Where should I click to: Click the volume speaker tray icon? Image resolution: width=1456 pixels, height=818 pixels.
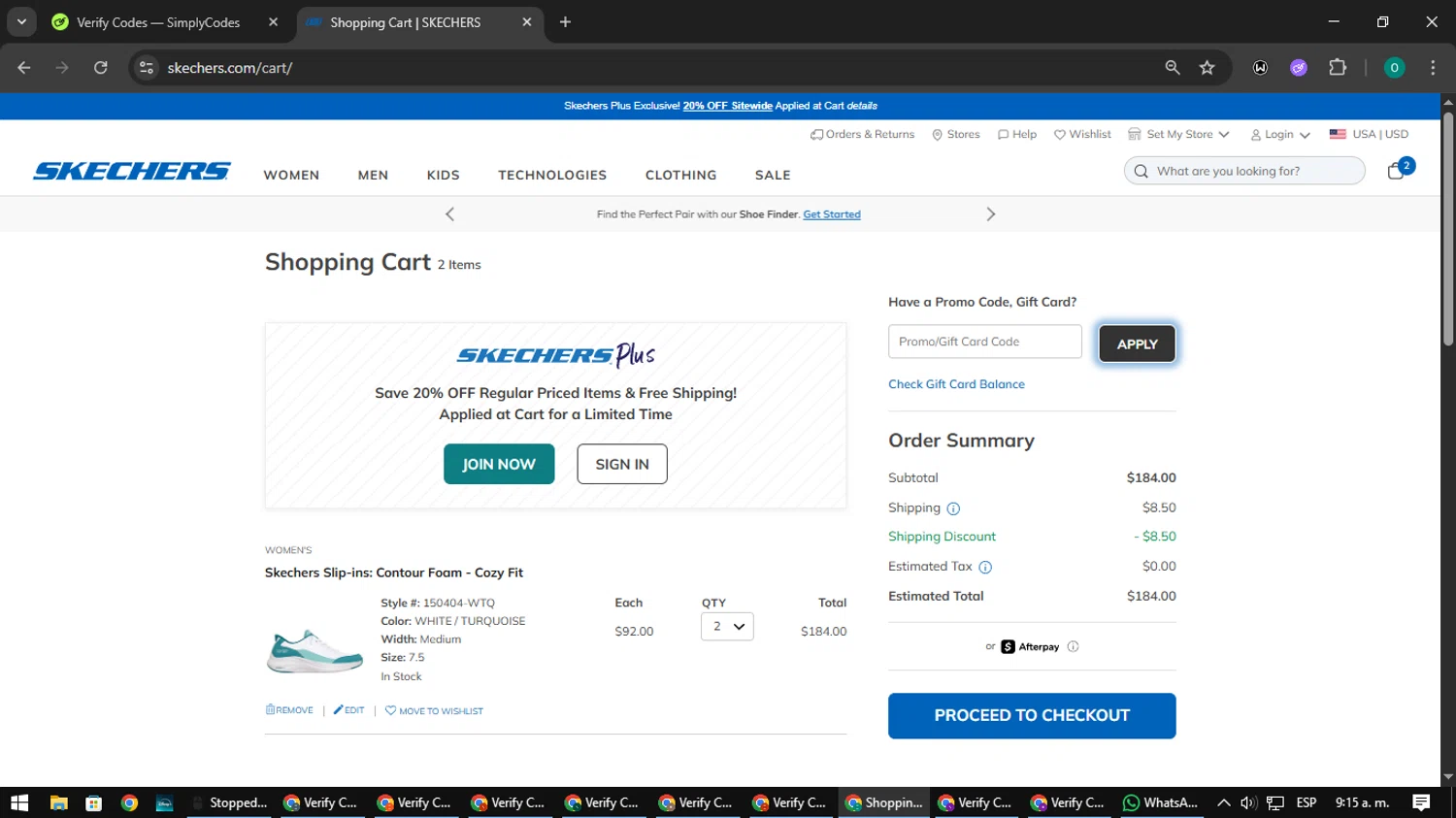(1248, 803)
